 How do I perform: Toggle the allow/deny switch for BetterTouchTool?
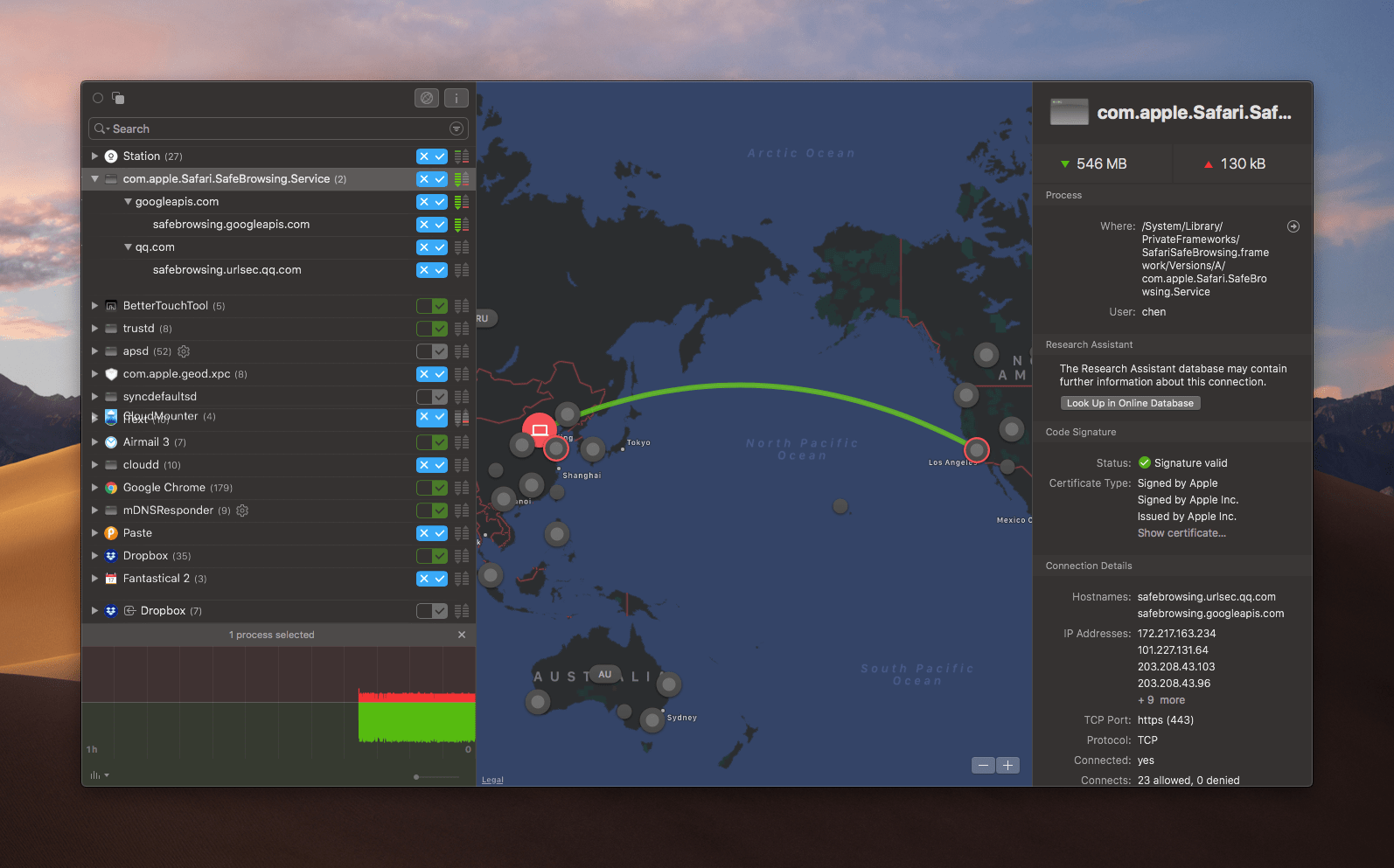click(x=432, y=306)
